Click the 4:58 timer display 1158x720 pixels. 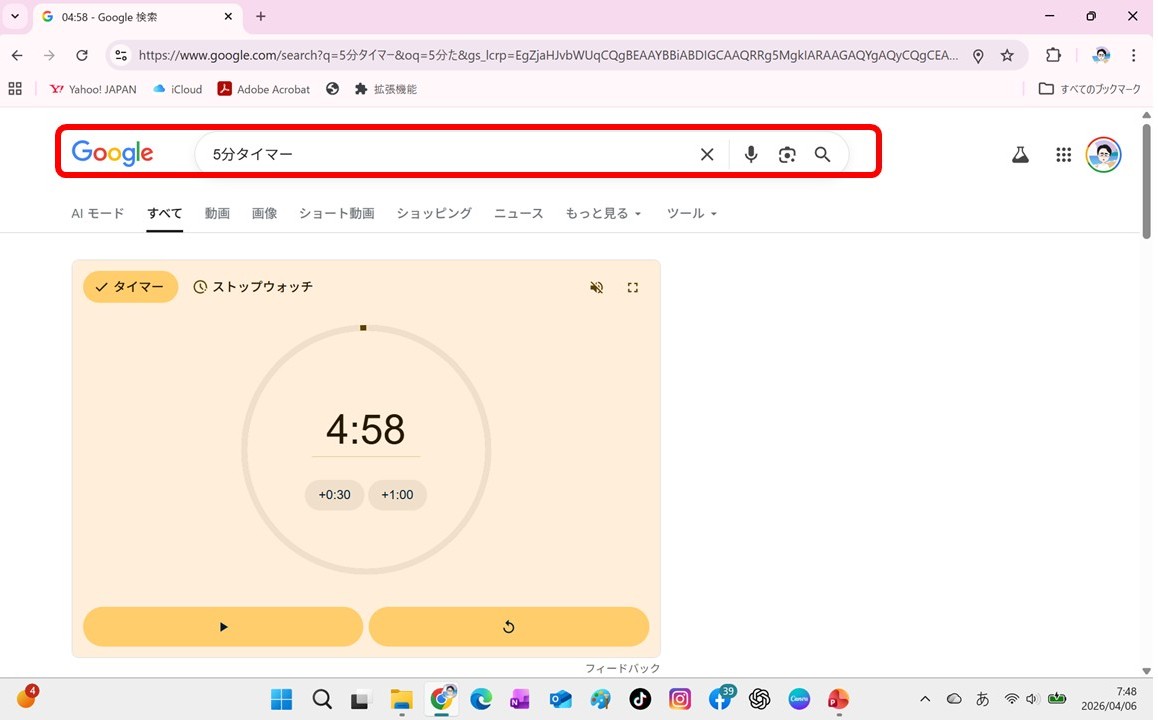click(365, 430)
